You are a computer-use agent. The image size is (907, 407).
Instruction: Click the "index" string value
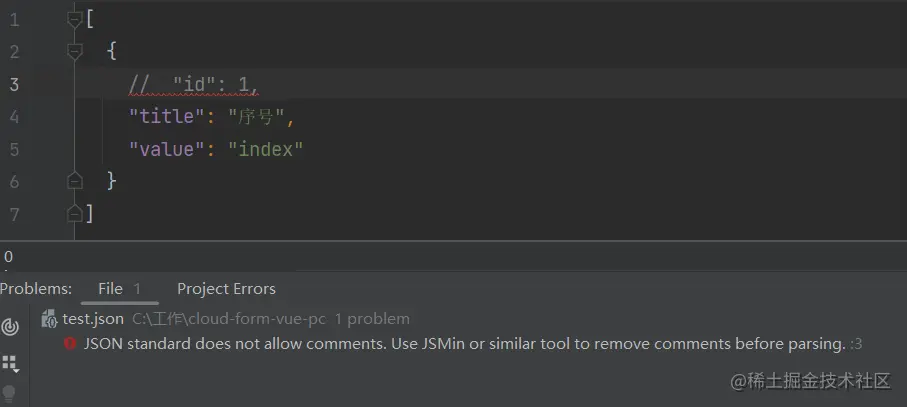pos(266,150)
